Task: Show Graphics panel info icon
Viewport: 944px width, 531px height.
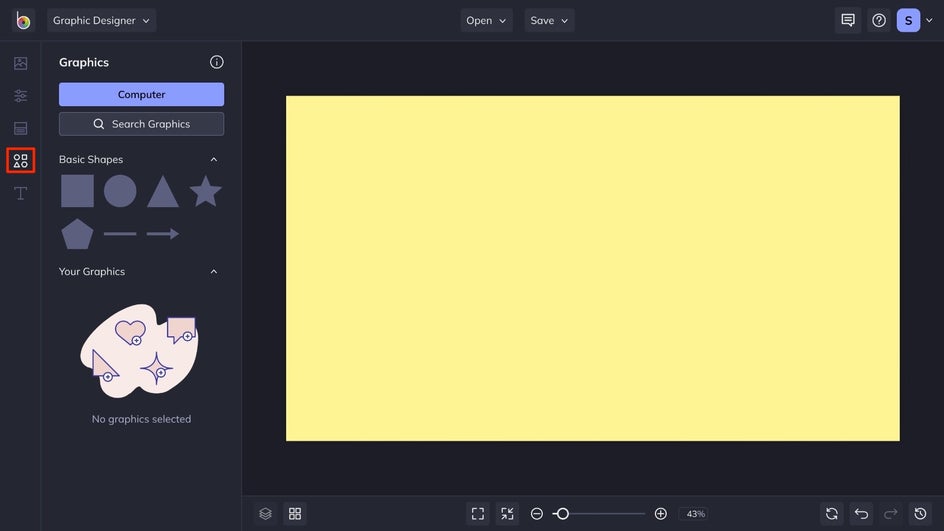Action: tap(217, 62)
